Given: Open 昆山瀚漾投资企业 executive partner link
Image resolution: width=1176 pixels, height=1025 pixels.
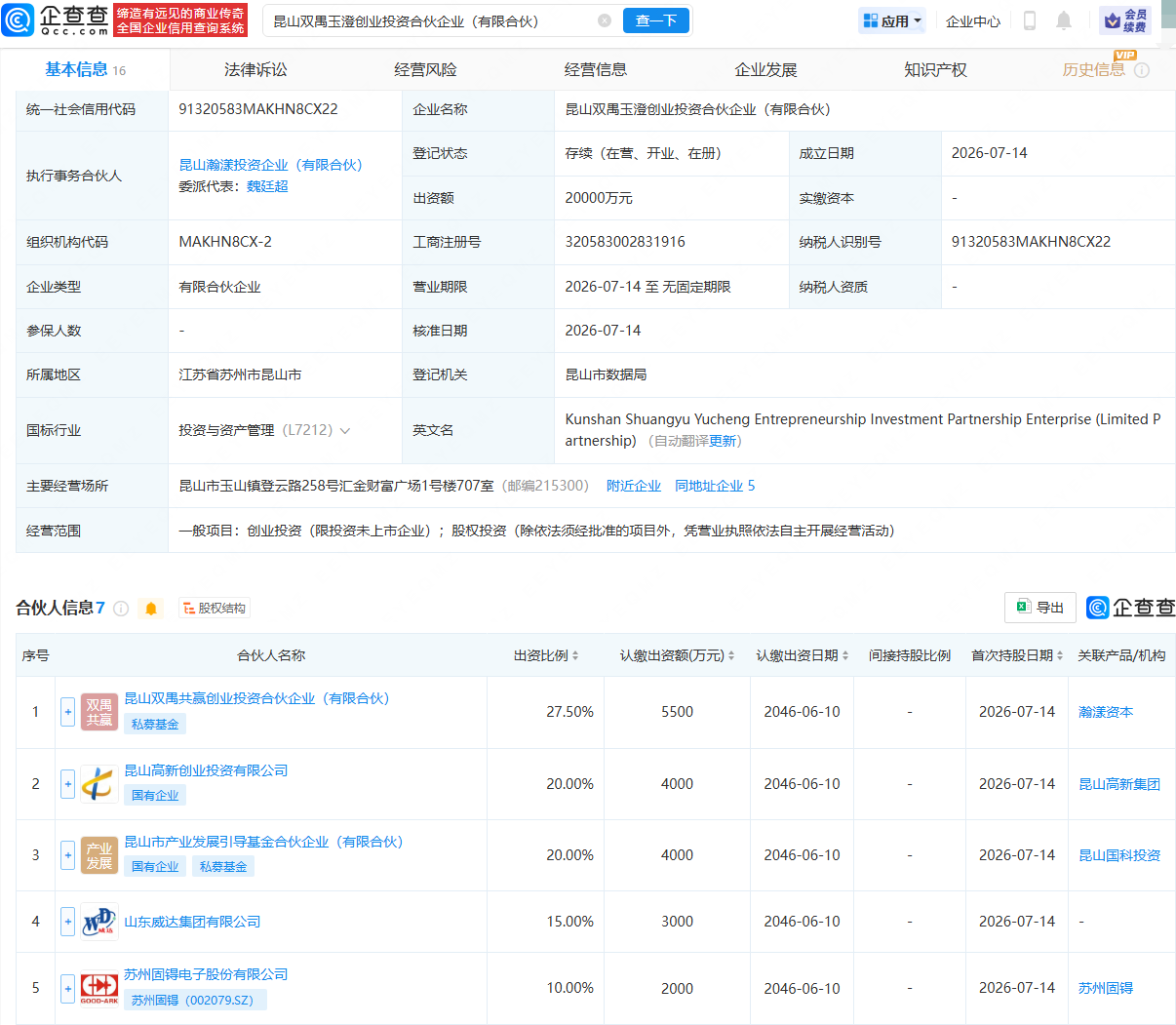Looking at the screenshot, I should [x=270, y=165].
